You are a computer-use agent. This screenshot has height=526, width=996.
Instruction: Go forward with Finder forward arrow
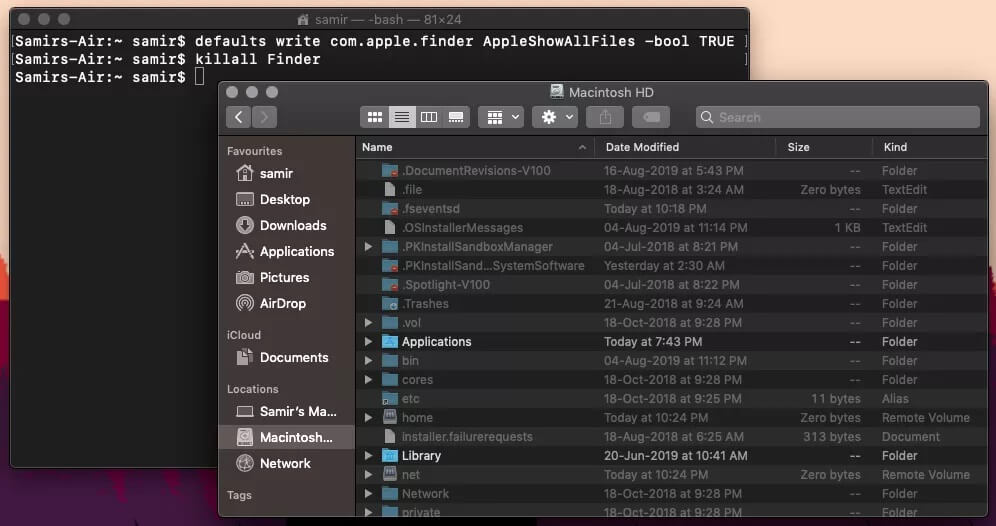point(264,117)
